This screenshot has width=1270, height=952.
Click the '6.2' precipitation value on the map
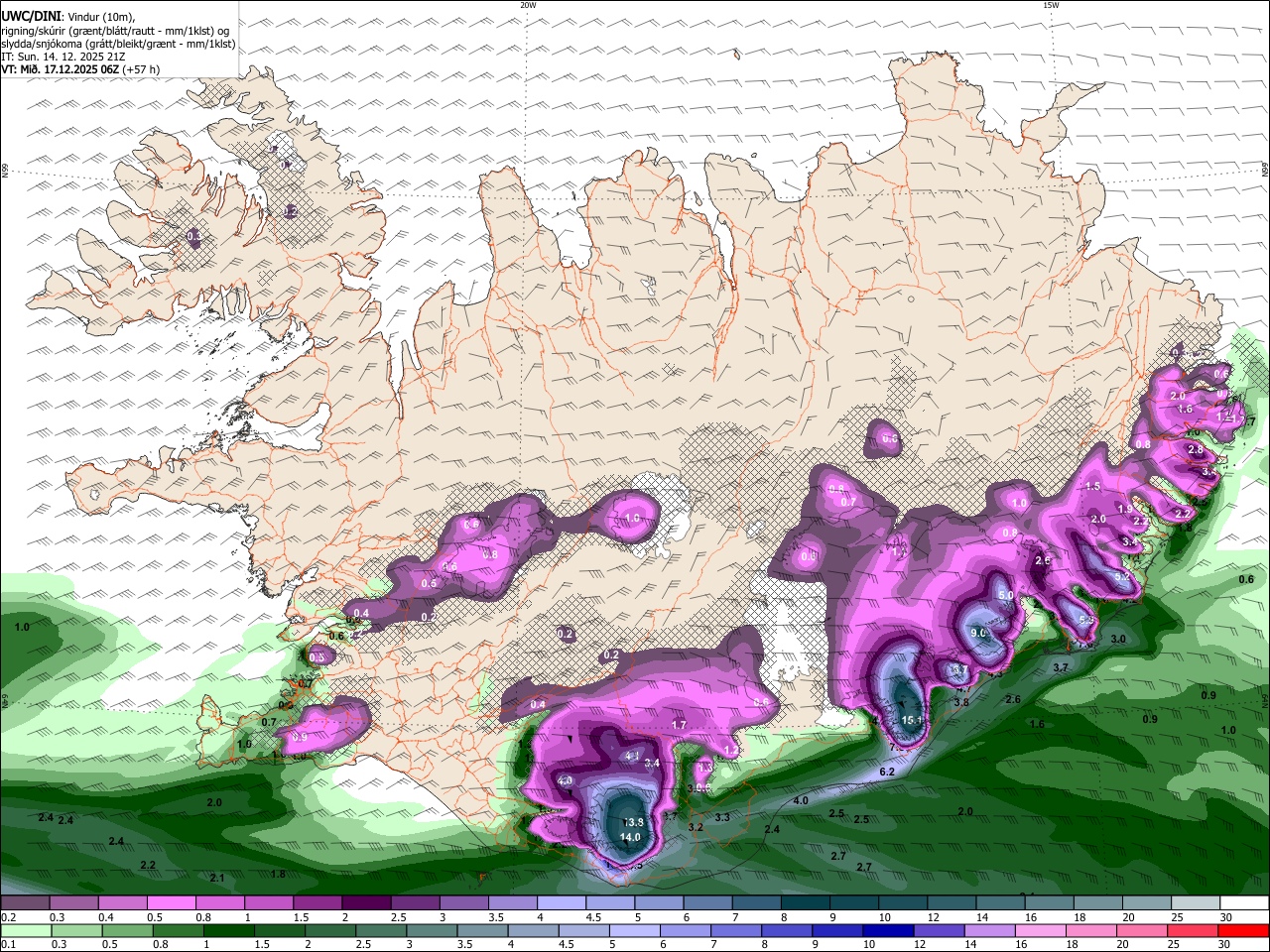[x=887, y=772]
